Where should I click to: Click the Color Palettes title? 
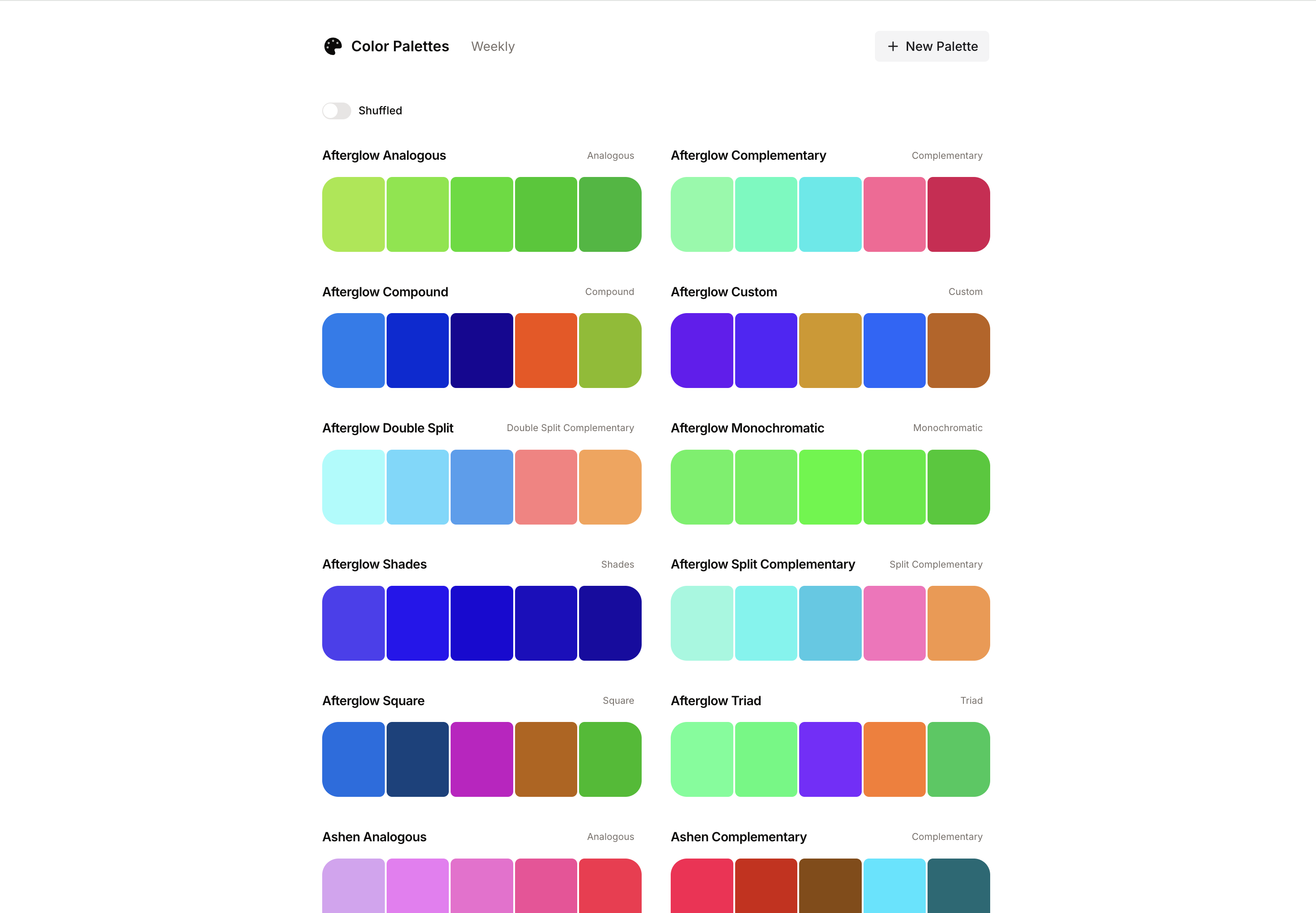pos(400,46)
